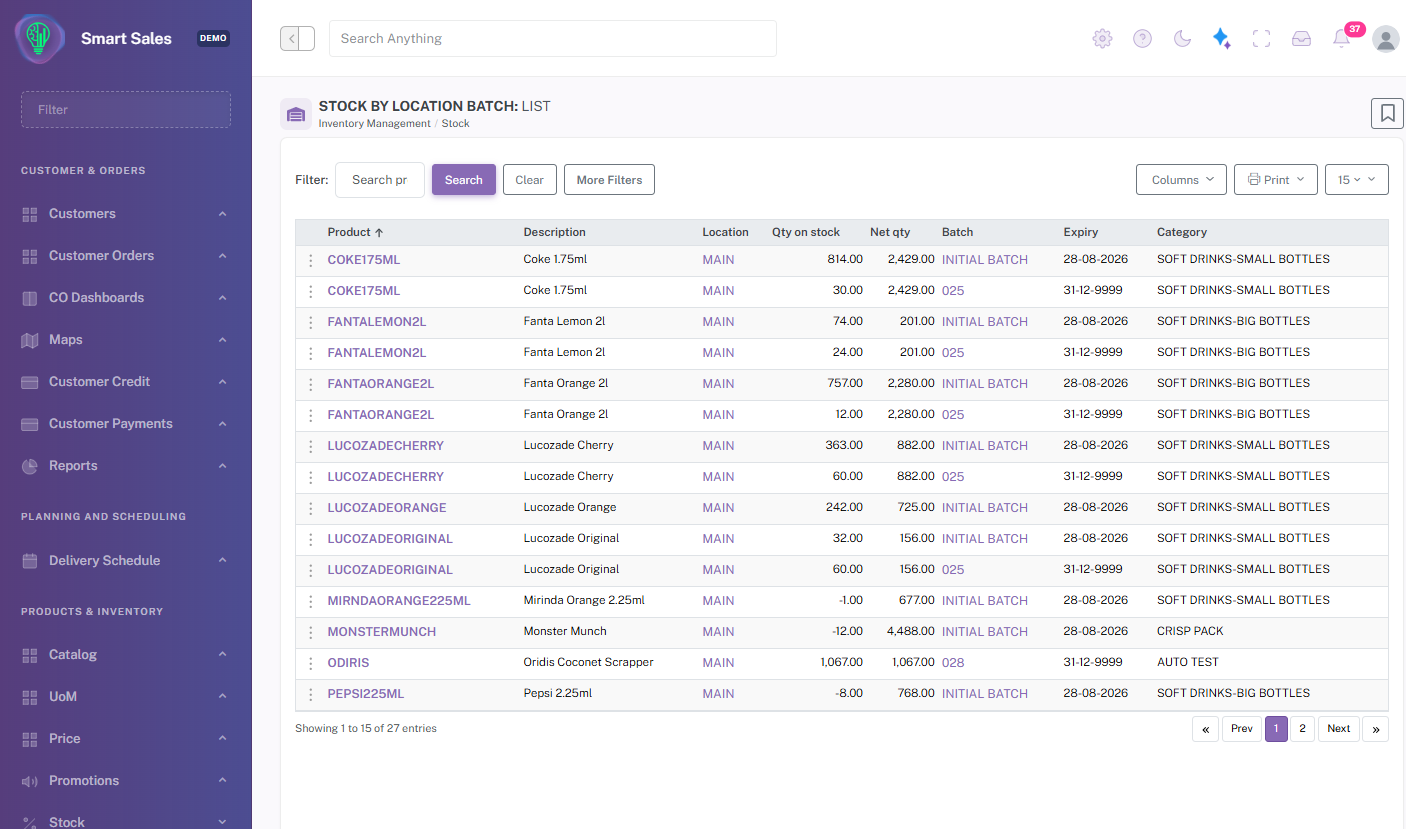Jump to the first page button
The width and height of the screenshot is (1406, 829).
(1205, 729)
